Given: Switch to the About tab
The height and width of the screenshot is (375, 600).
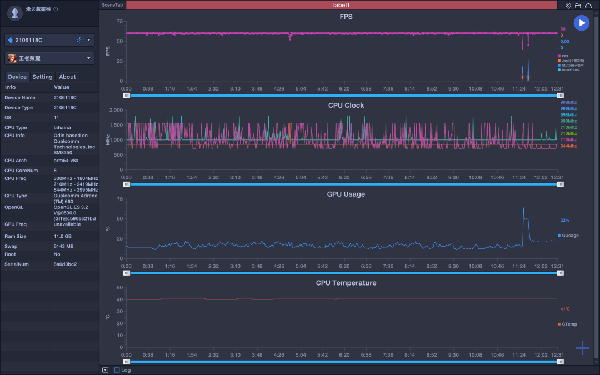Looking at the screenshot, I should (67, 77).
